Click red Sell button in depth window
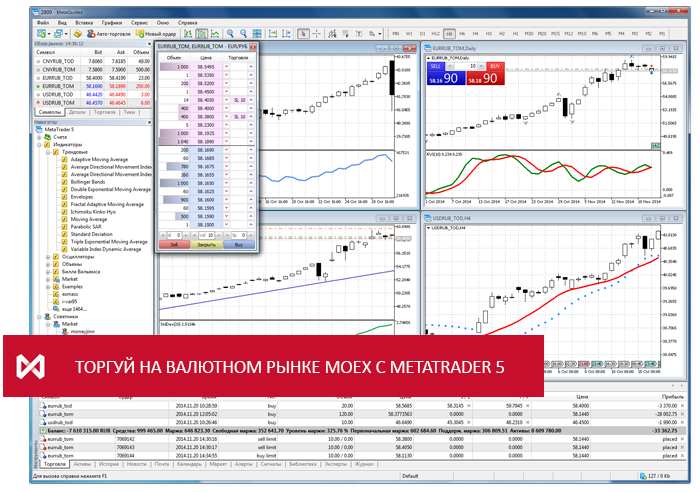 [174, 245]
